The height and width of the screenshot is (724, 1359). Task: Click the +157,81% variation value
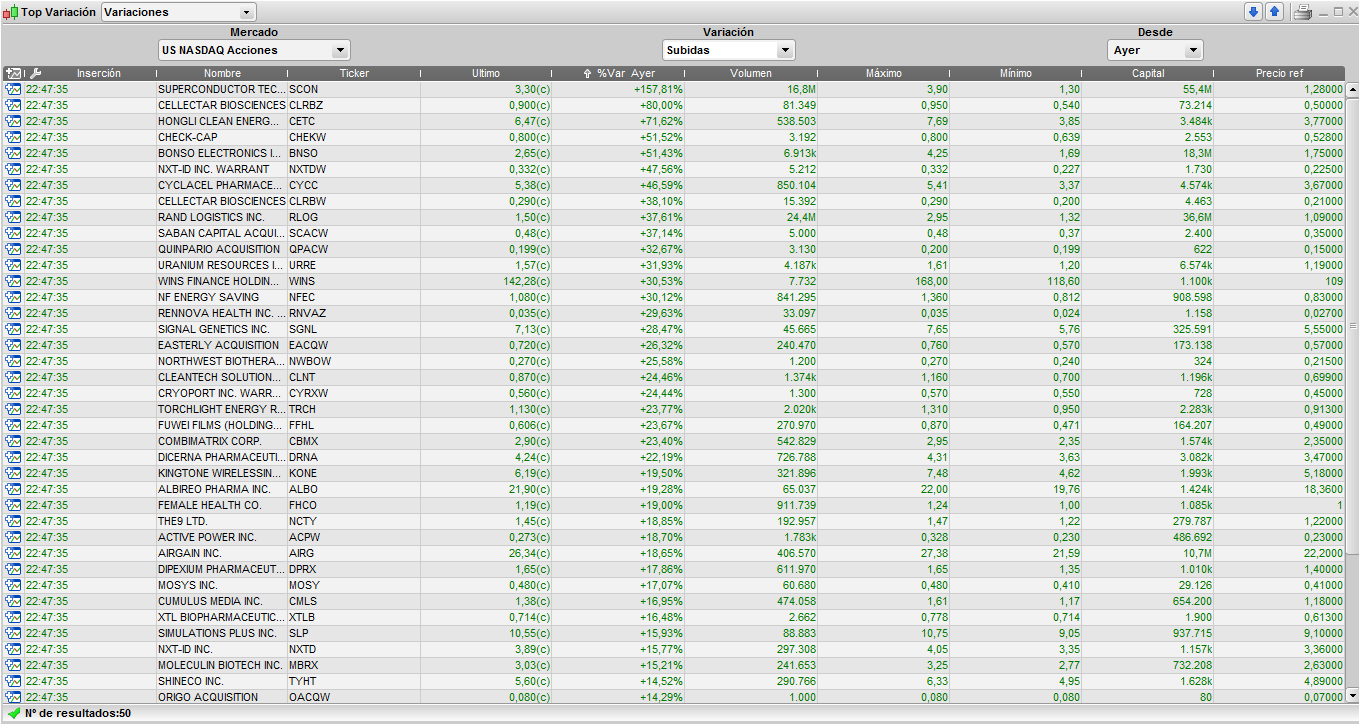click(658, 89)
